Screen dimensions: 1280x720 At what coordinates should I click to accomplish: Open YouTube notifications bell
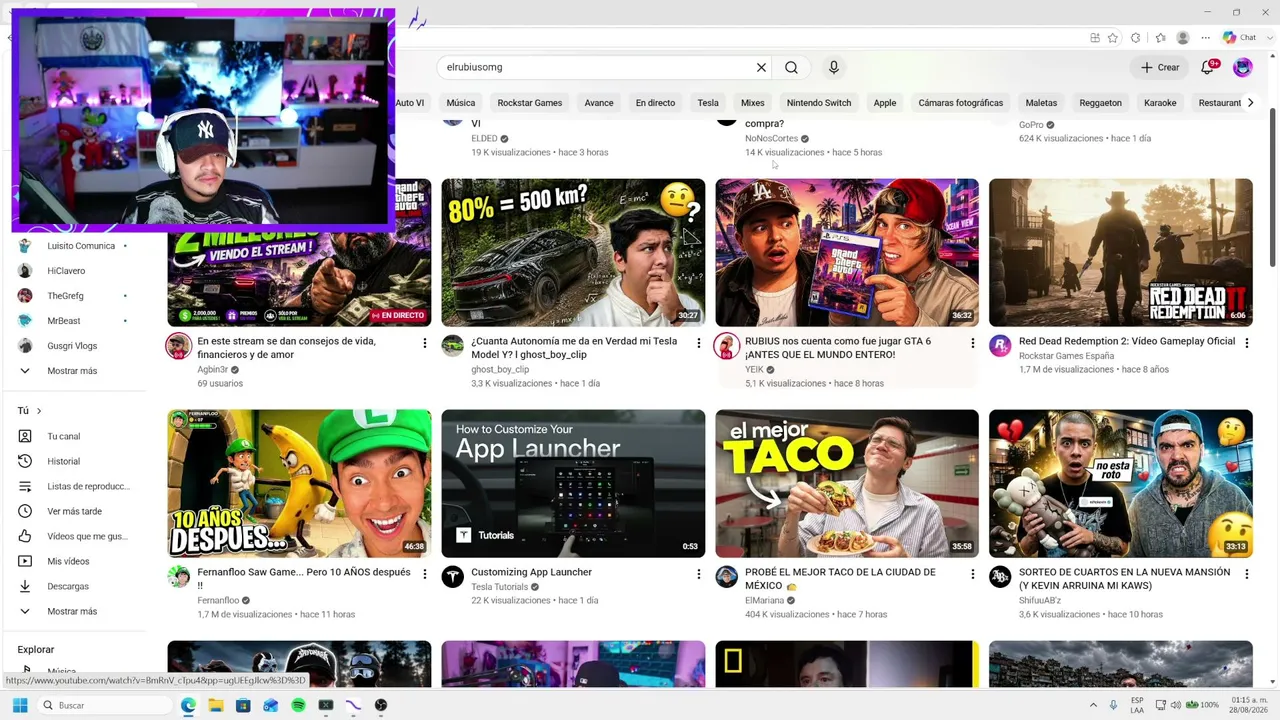(x=1208, y=67)
